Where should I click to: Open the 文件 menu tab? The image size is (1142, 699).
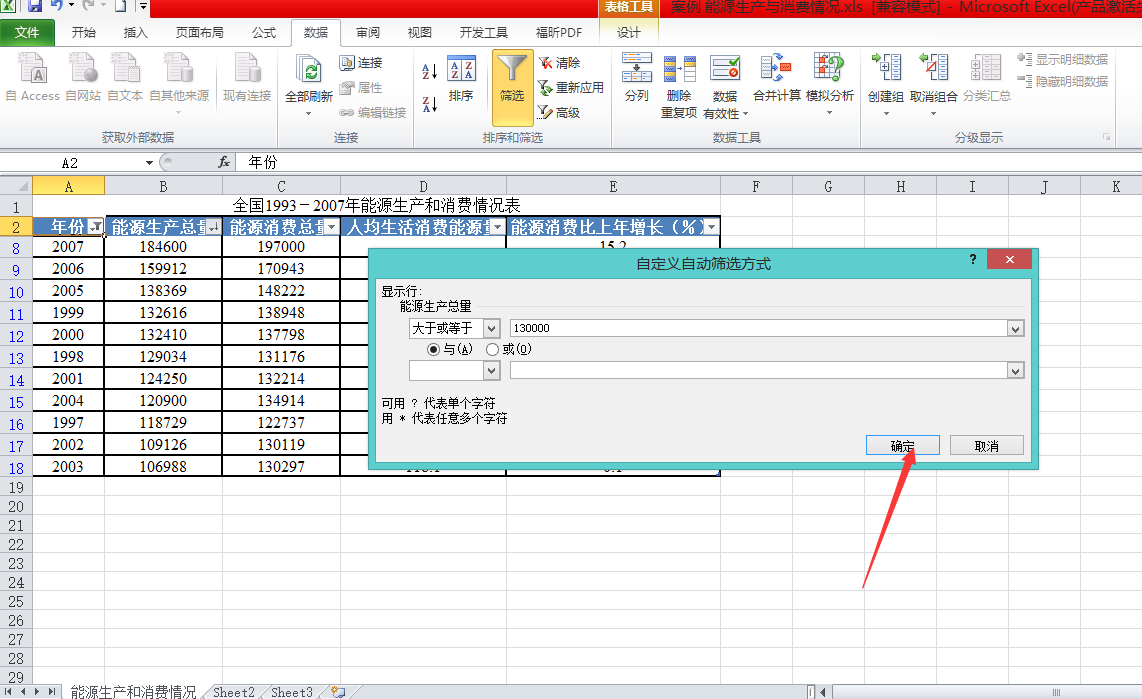click(28, 32)
